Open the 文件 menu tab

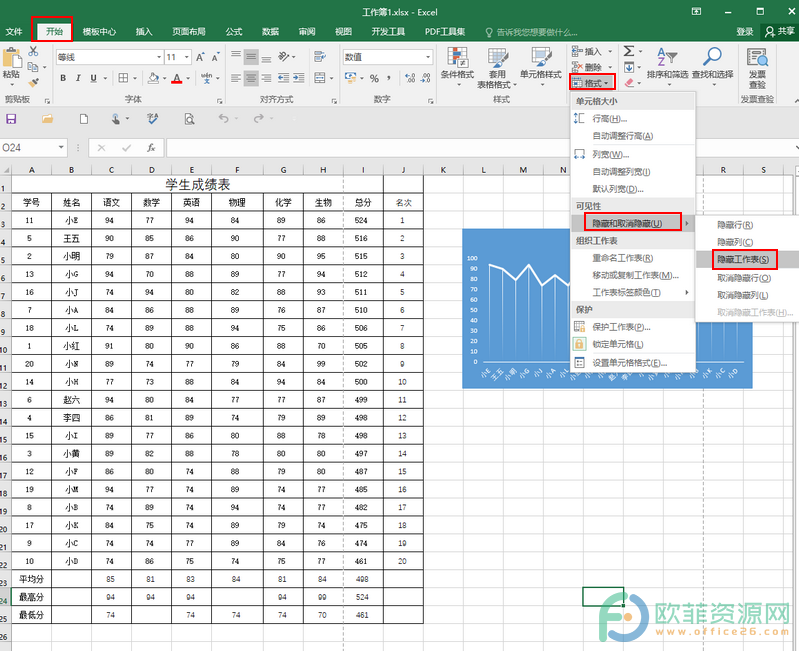click(14, 32)
